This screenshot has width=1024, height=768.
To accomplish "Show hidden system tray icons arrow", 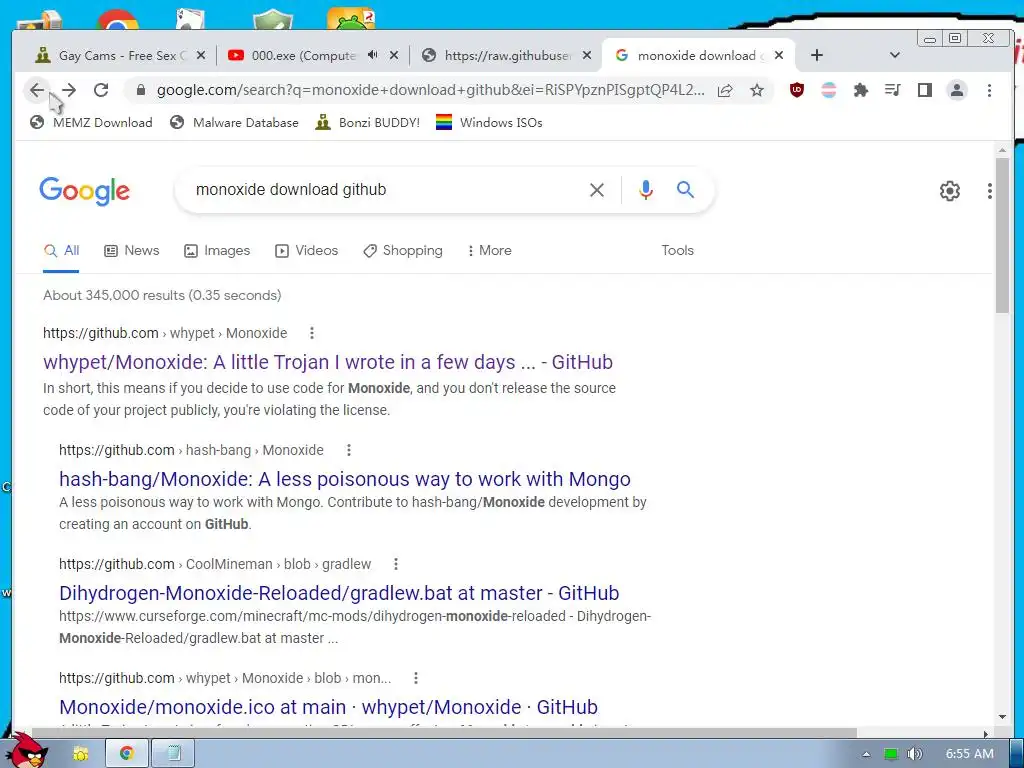I will (x=867, y=754).
